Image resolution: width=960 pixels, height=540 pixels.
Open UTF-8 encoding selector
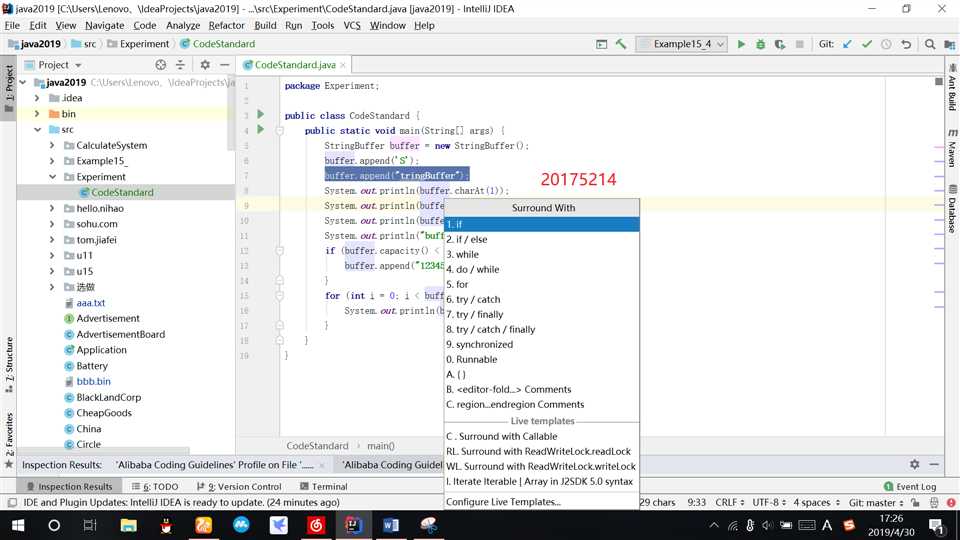pyautogui.click(x=769, y=503)
